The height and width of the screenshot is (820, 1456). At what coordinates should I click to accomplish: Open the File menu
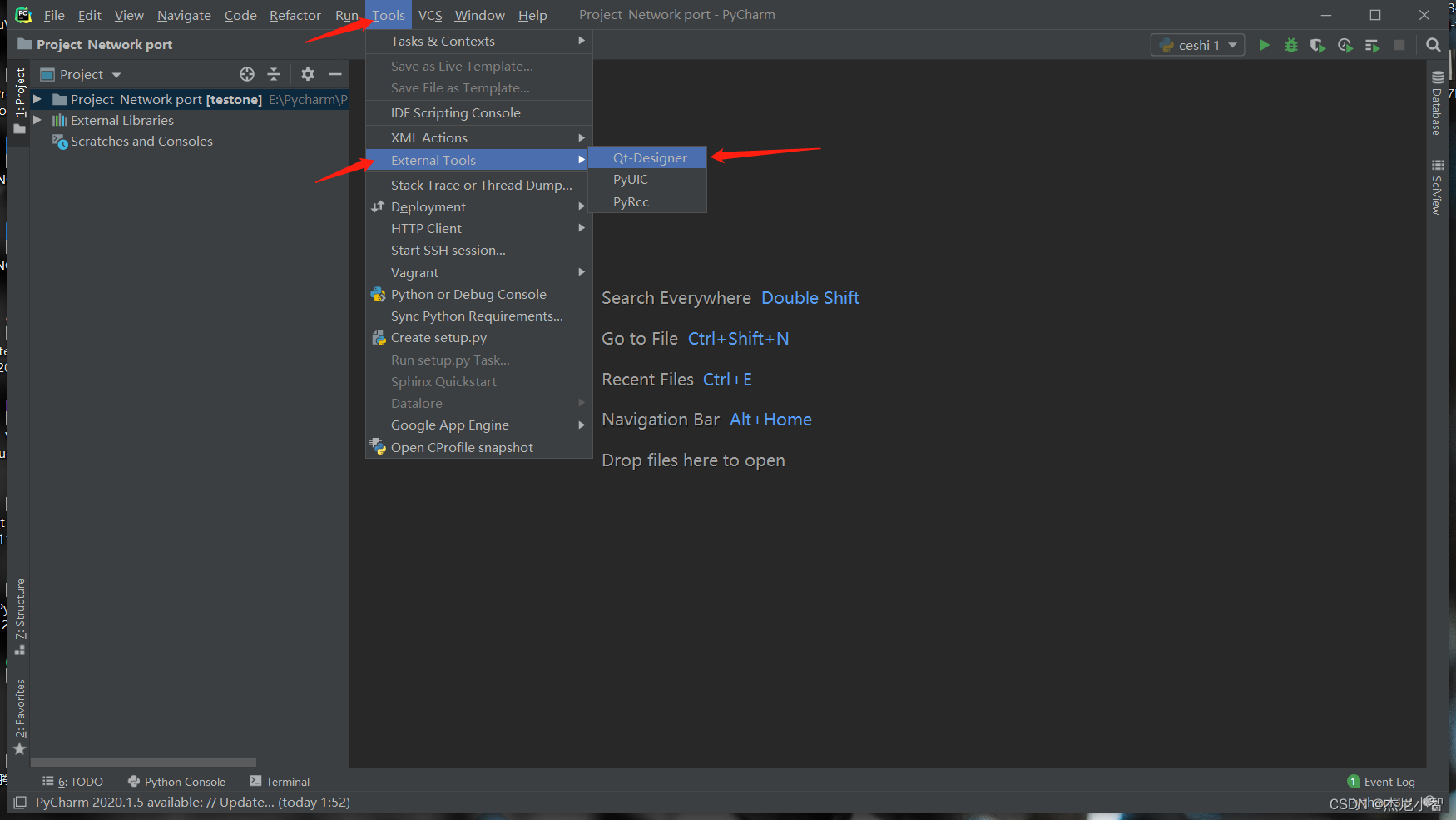click(54, 15)
